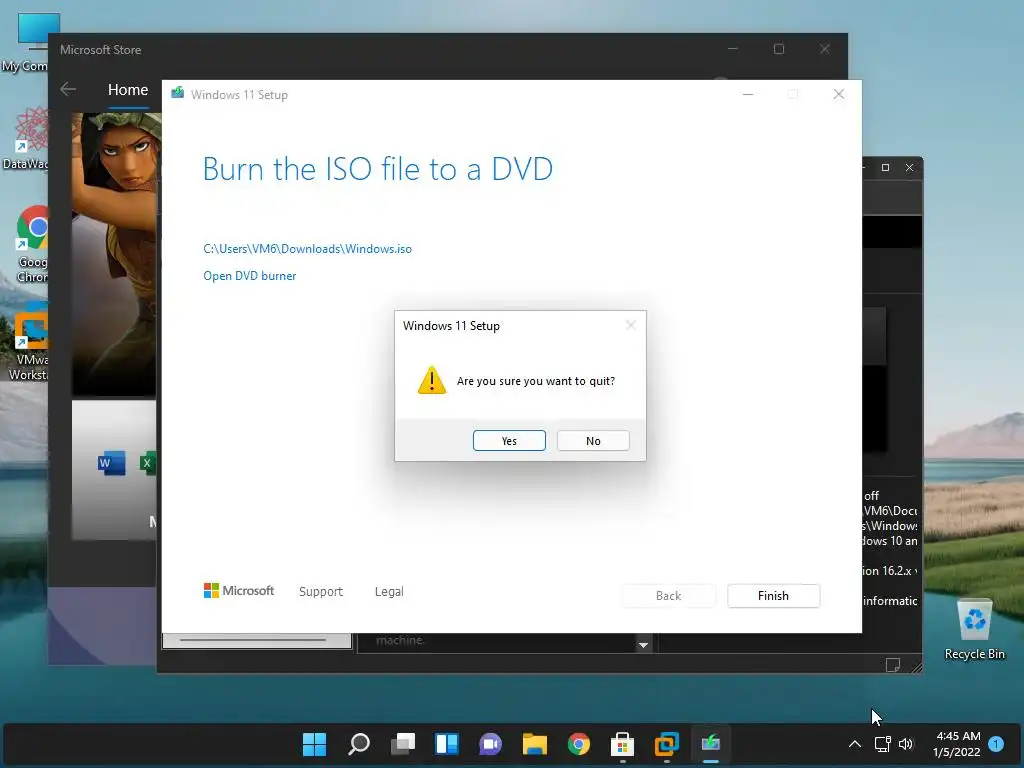
Task: Confirm quitting by clicking Yes
Action: tap(509, 441)
